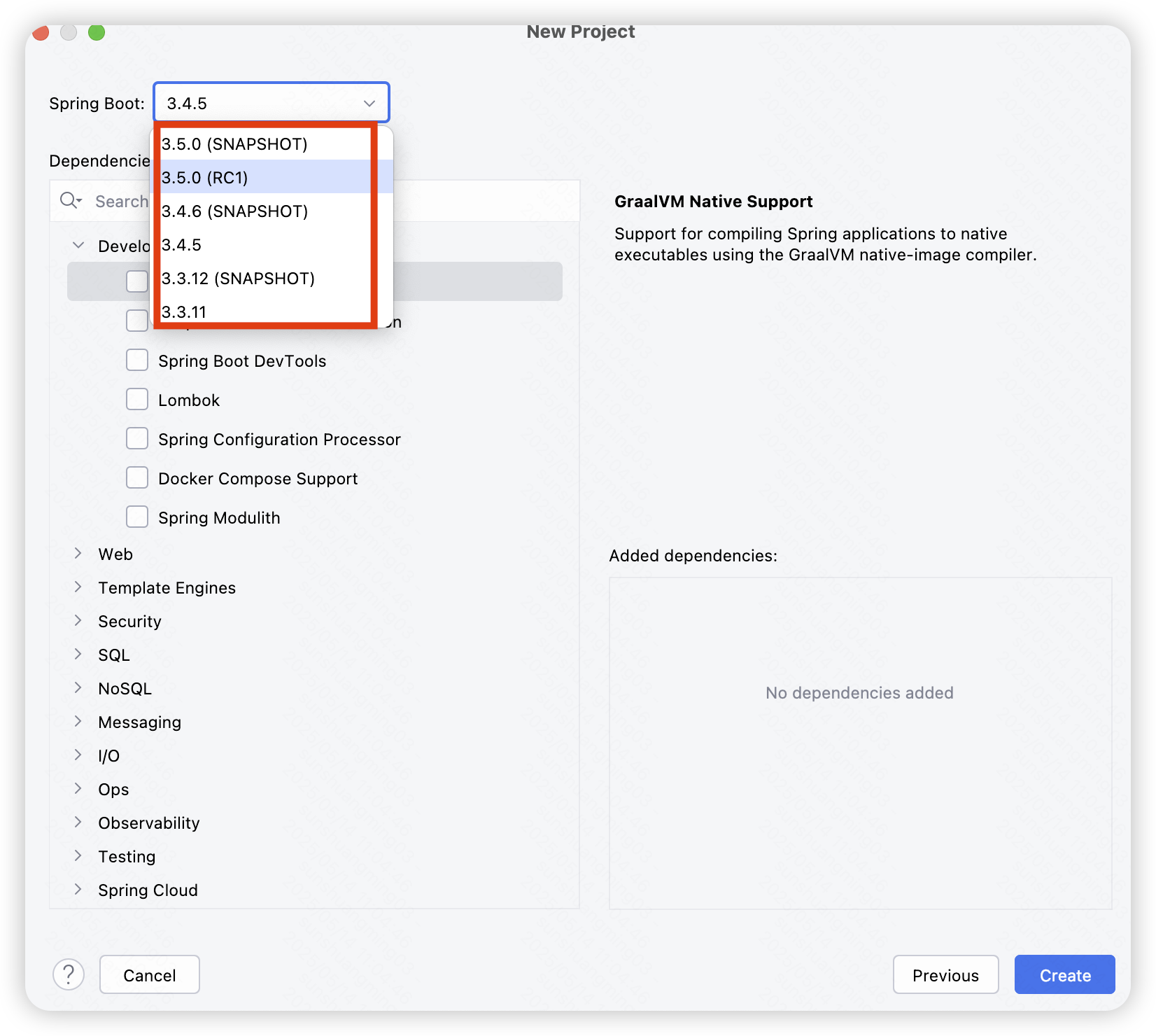The height and width of the screenshot is (1036, 1156).
Task: Expand the Ops category
Action: [x=78, y=789]
